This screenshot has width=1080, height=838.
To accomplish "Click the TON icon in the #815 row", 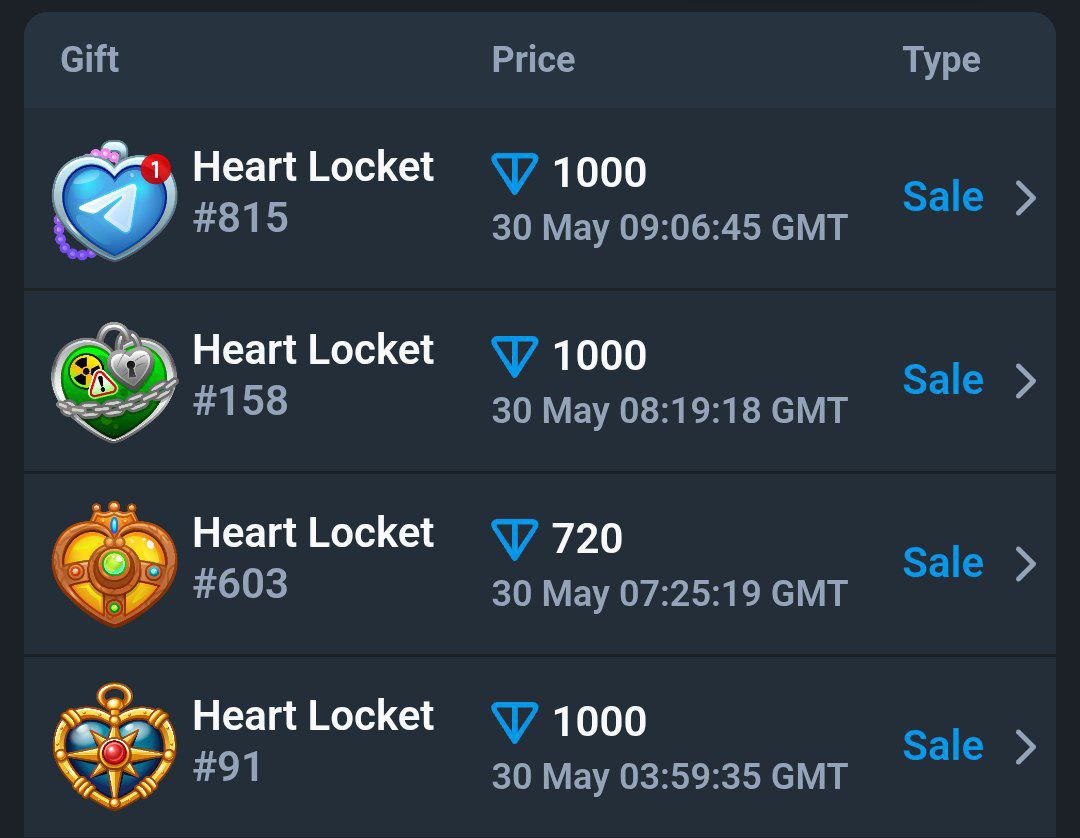I will (x=515, y=174).
